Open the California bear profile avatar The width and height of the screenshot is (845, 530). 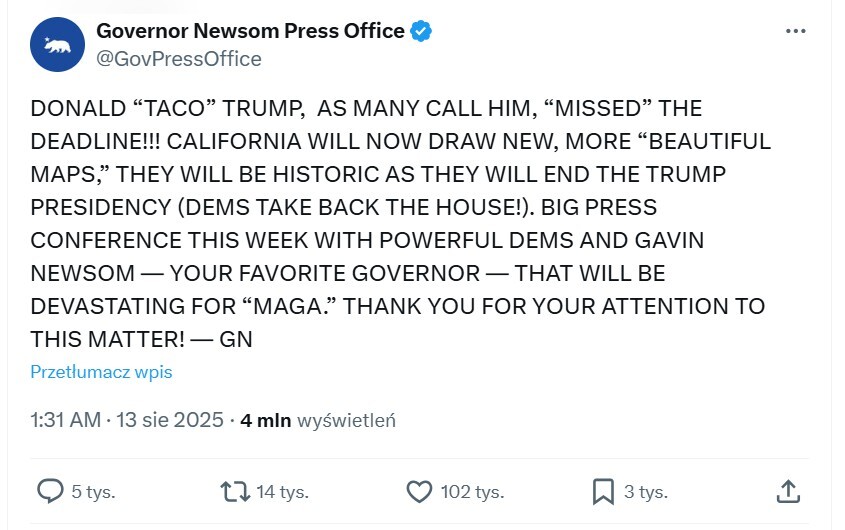click(x=57, y=45)
